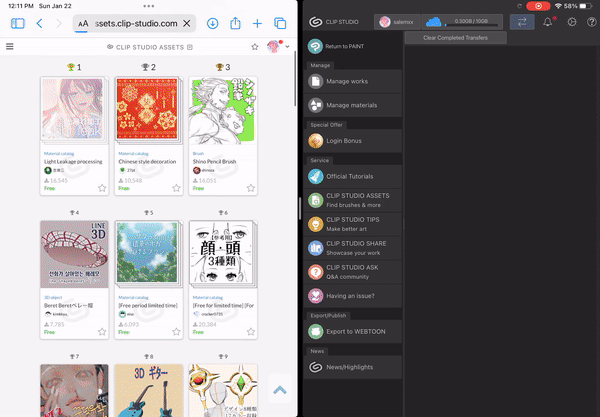Open Shino Pencil Brush thumbnail
The height and width of the screenshot is (417, 600).
223,110
